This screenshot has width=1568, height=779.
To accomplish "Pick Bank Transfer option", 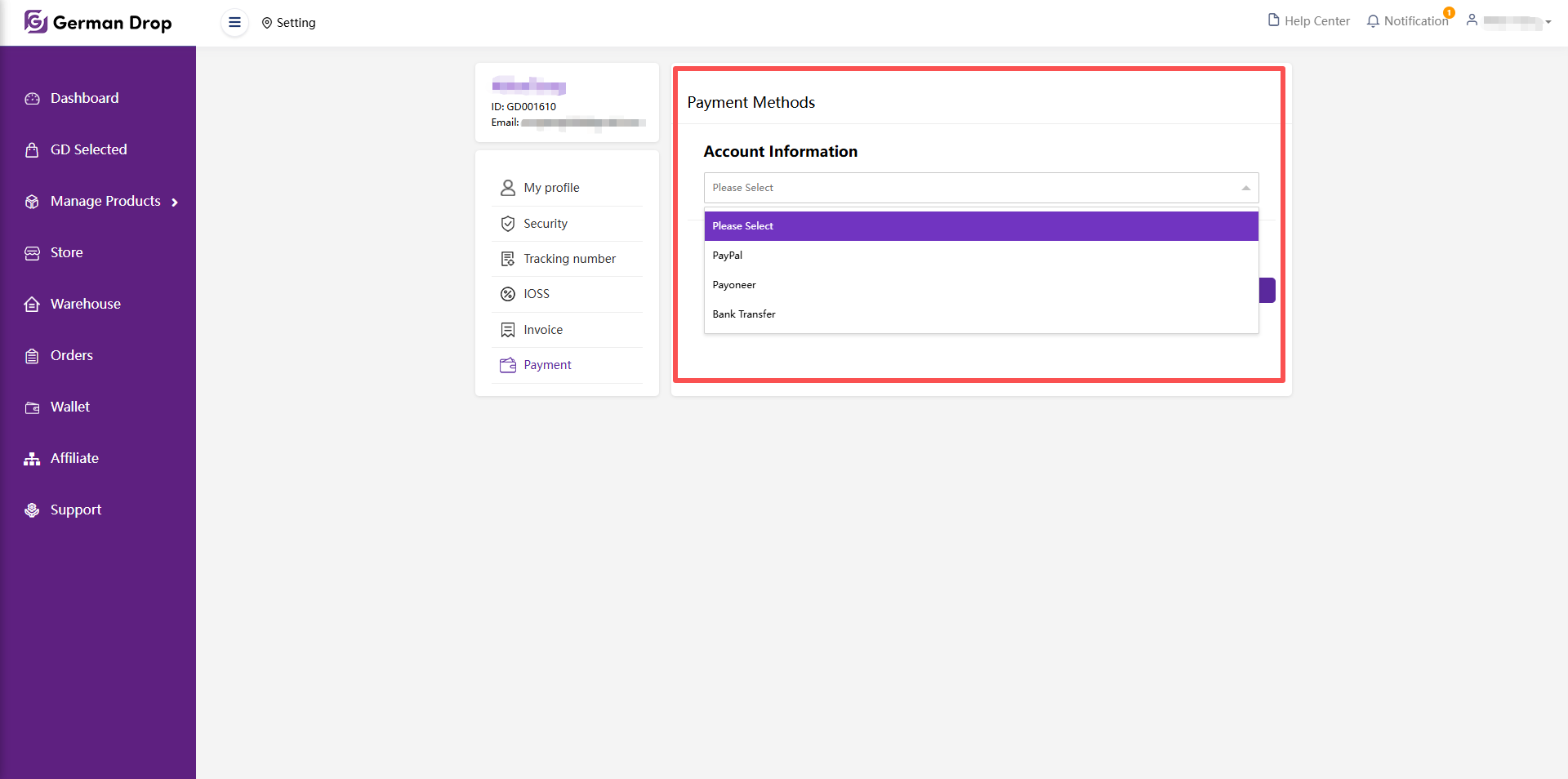I will click(x=743, y=314).
